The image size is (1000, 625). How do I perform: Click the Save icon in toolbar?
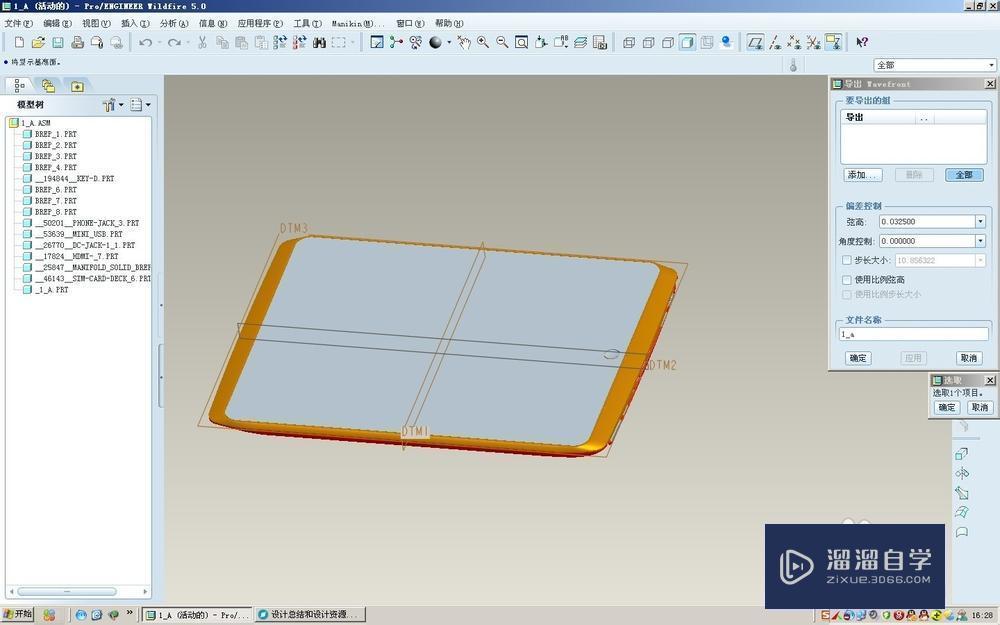point(58,42)
